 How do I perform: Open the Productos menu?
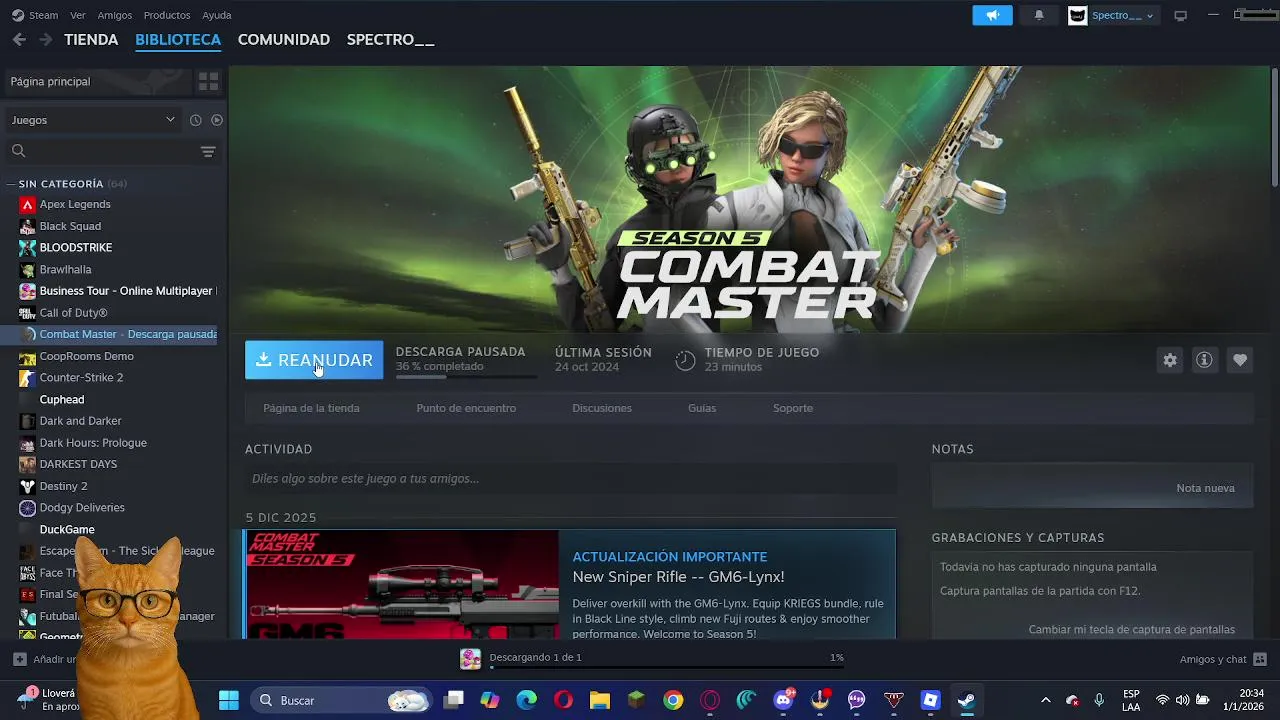pyautogui.click(x=167, y=15)
